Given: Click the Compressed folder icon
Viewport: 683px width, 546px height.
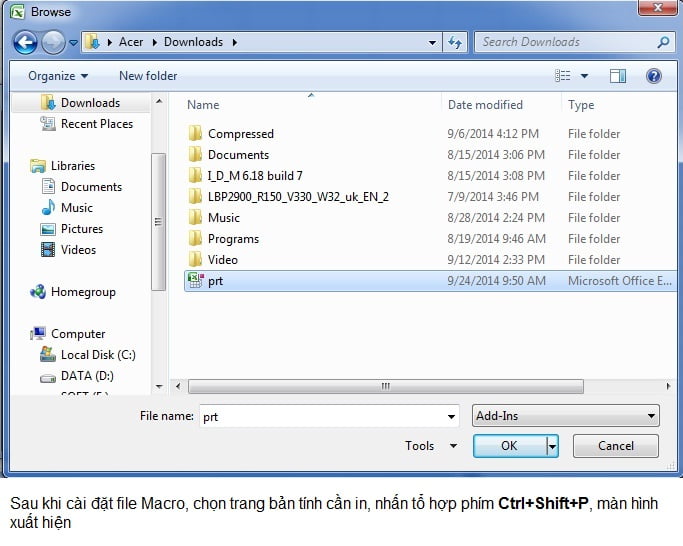Looking at the screenshot, I should point(195,134).
